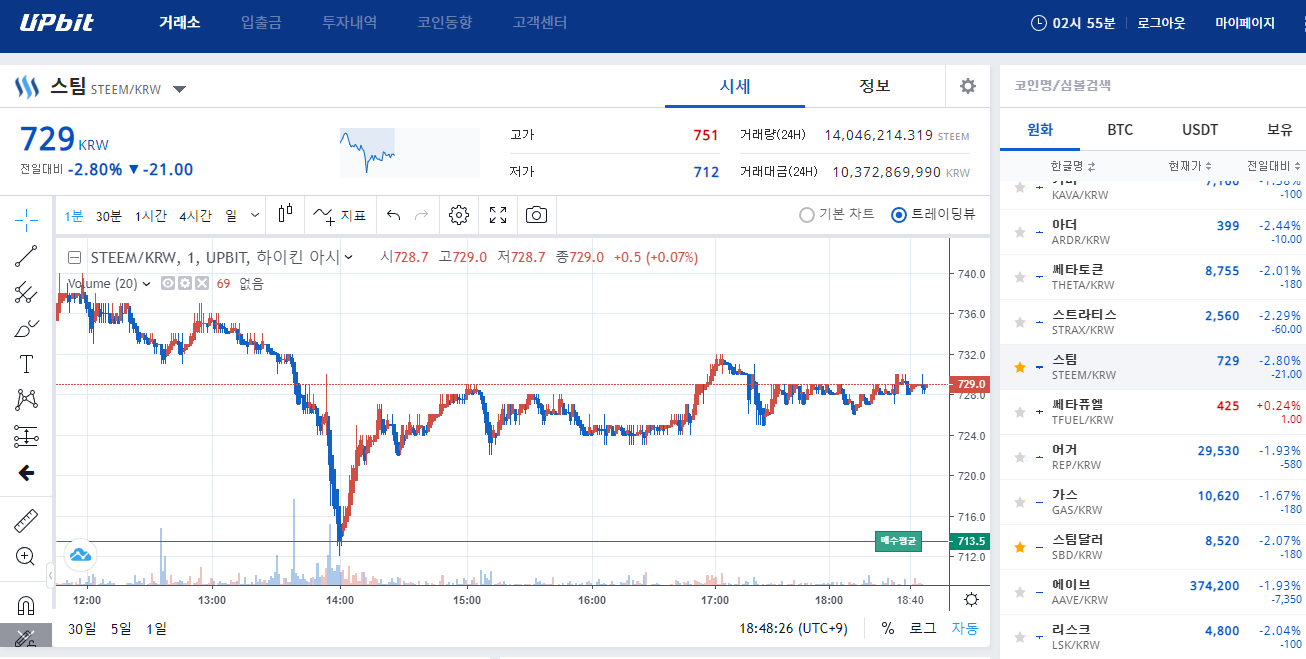This screenshot has width=1306, height=659.
Task: Switch to the USDT market tab
Action: 1200,130
